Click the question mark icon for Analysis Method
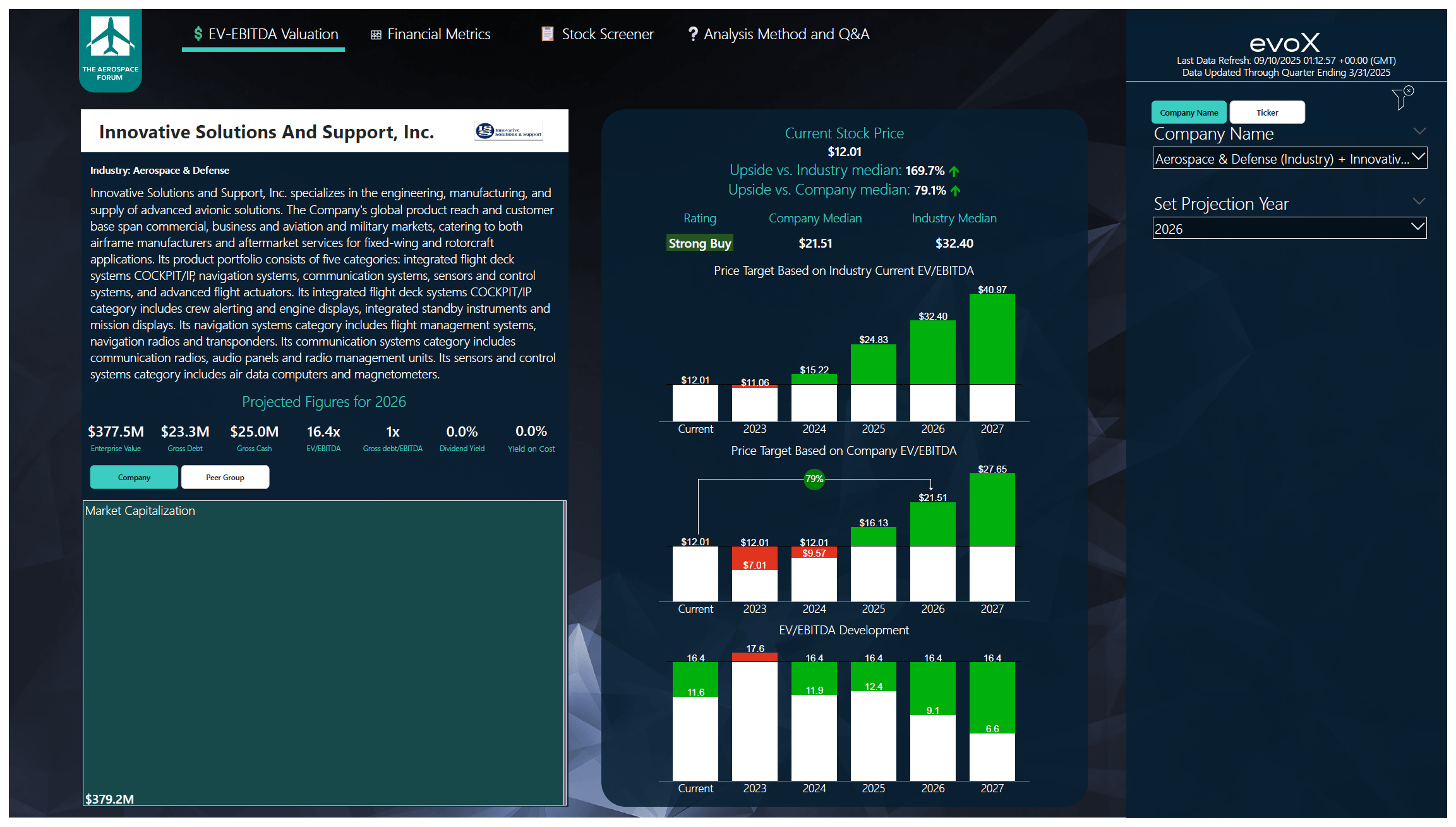This screenshot has height=827, width=1456. (x=692, y=34)
